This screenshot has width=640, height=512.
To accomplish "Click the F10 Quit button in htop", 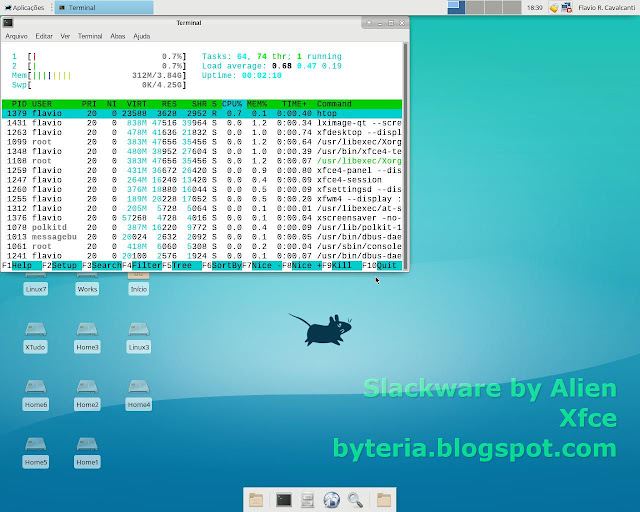I will coord(382,265).
